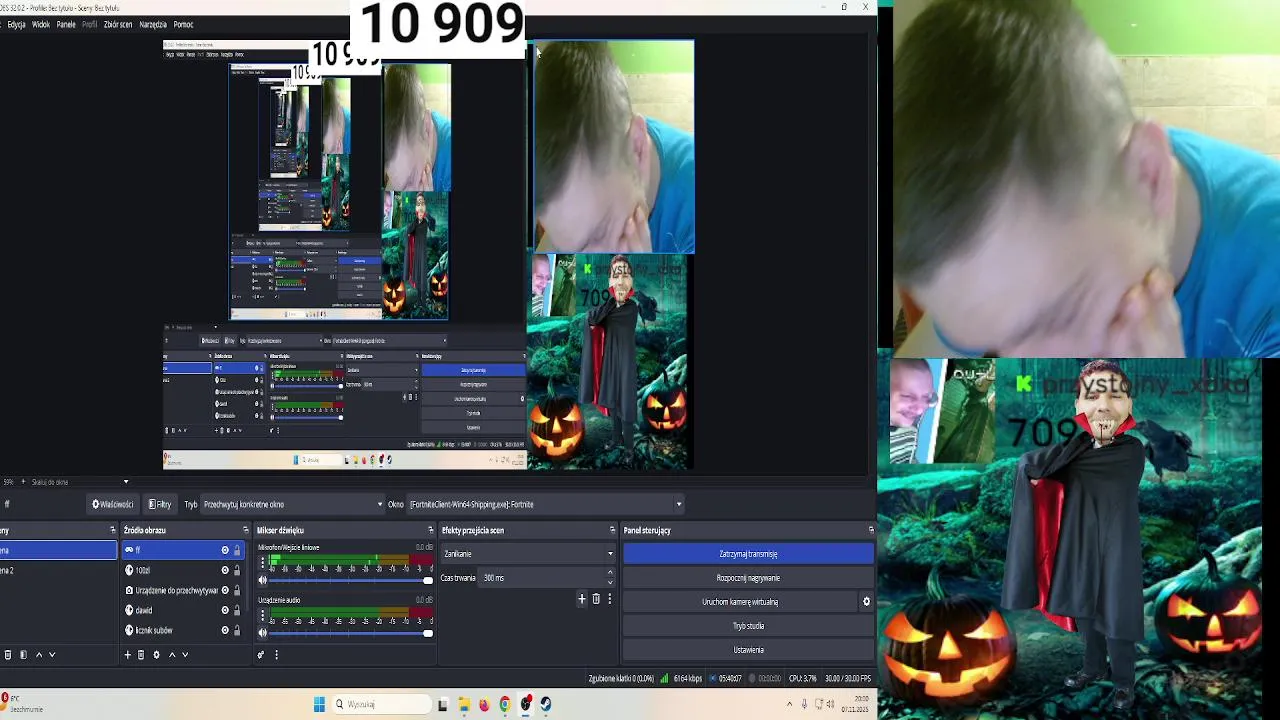1280x720 pixels.
Task: Toggle visibility of the 'ff' source
Action: (225, 550)
